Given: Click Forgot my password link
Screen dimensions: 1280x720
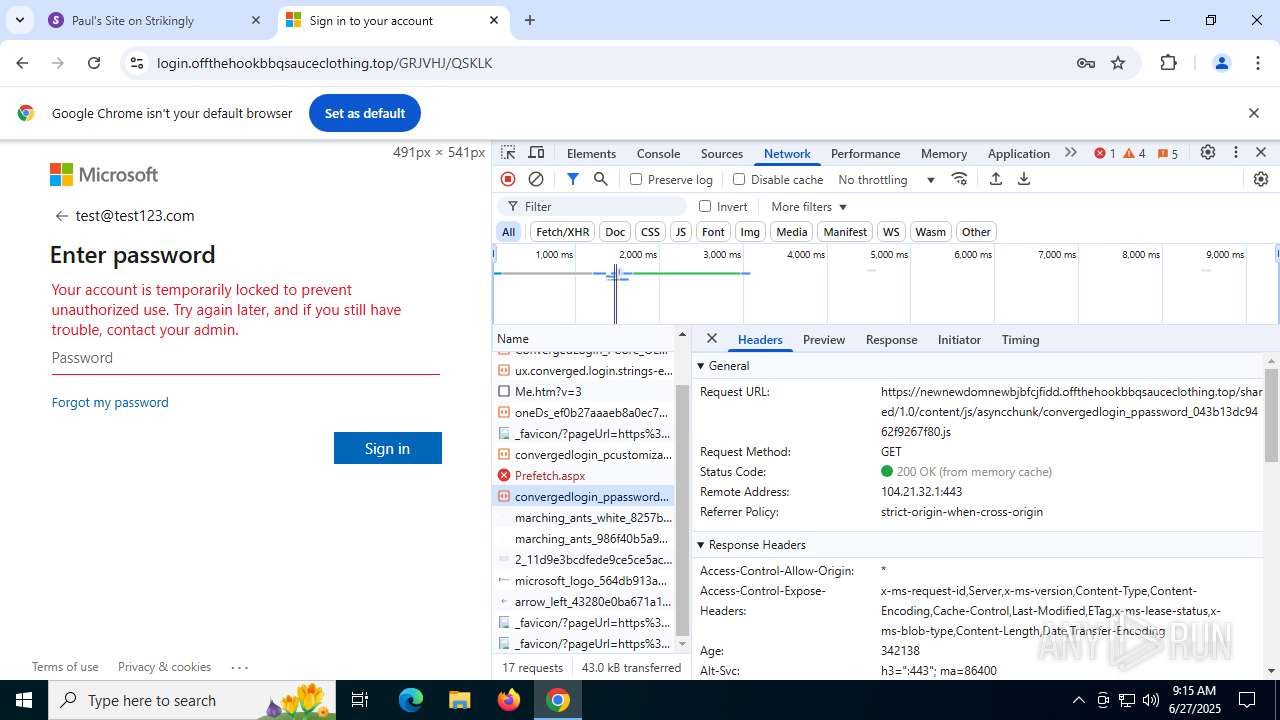Looking at the screenshot, I should coord(110,402).
